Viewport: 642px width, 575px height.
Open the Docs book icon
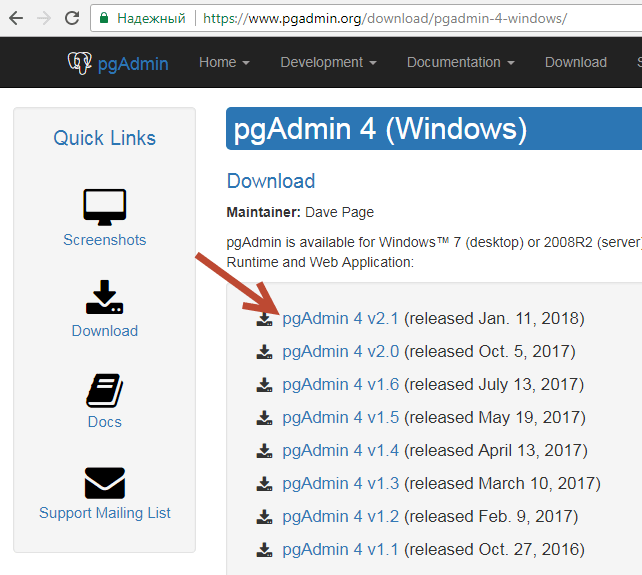(104, 389)
